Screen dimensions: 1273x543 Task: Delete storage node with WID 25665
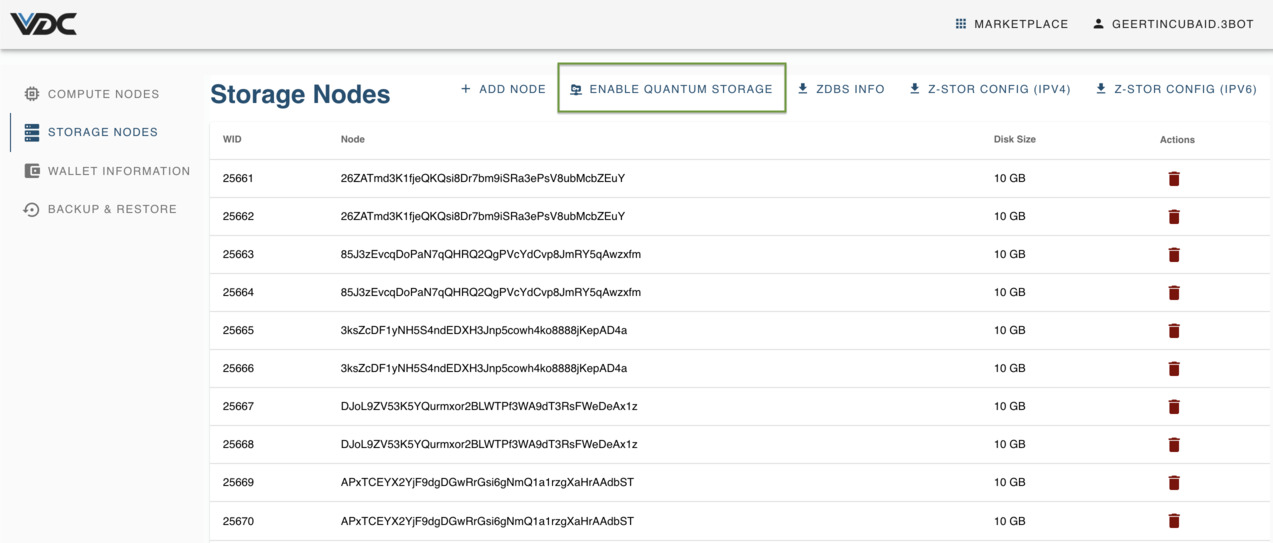(1174, 331)
